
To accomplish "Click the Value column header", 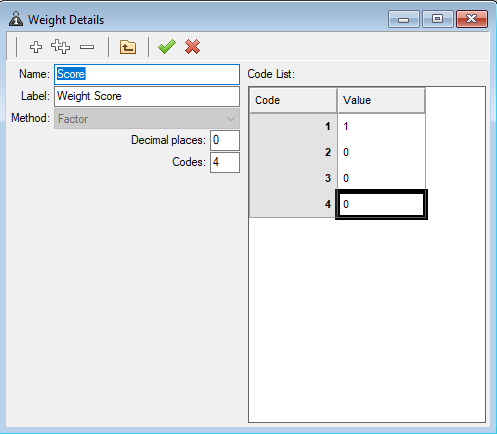I will click(381, 100).
